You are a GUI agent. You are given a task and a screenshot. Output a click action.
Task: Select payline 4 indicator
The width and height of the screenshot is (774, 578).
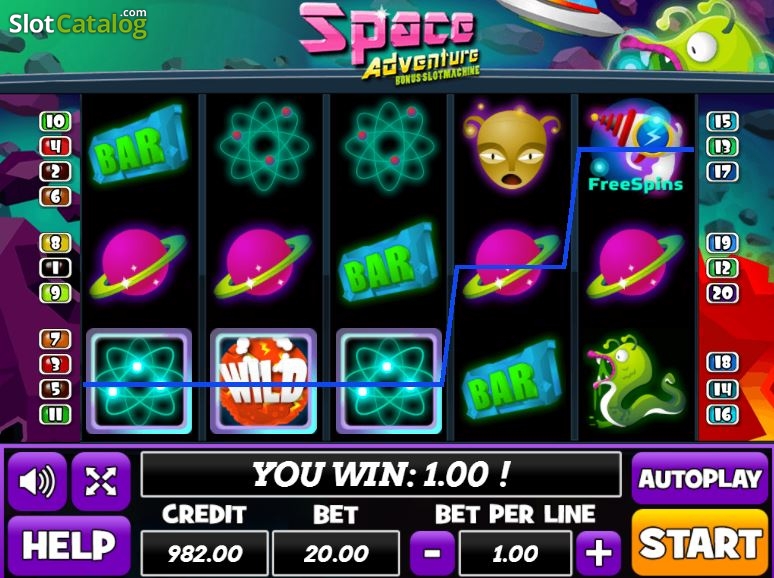[x=55, y=147]
